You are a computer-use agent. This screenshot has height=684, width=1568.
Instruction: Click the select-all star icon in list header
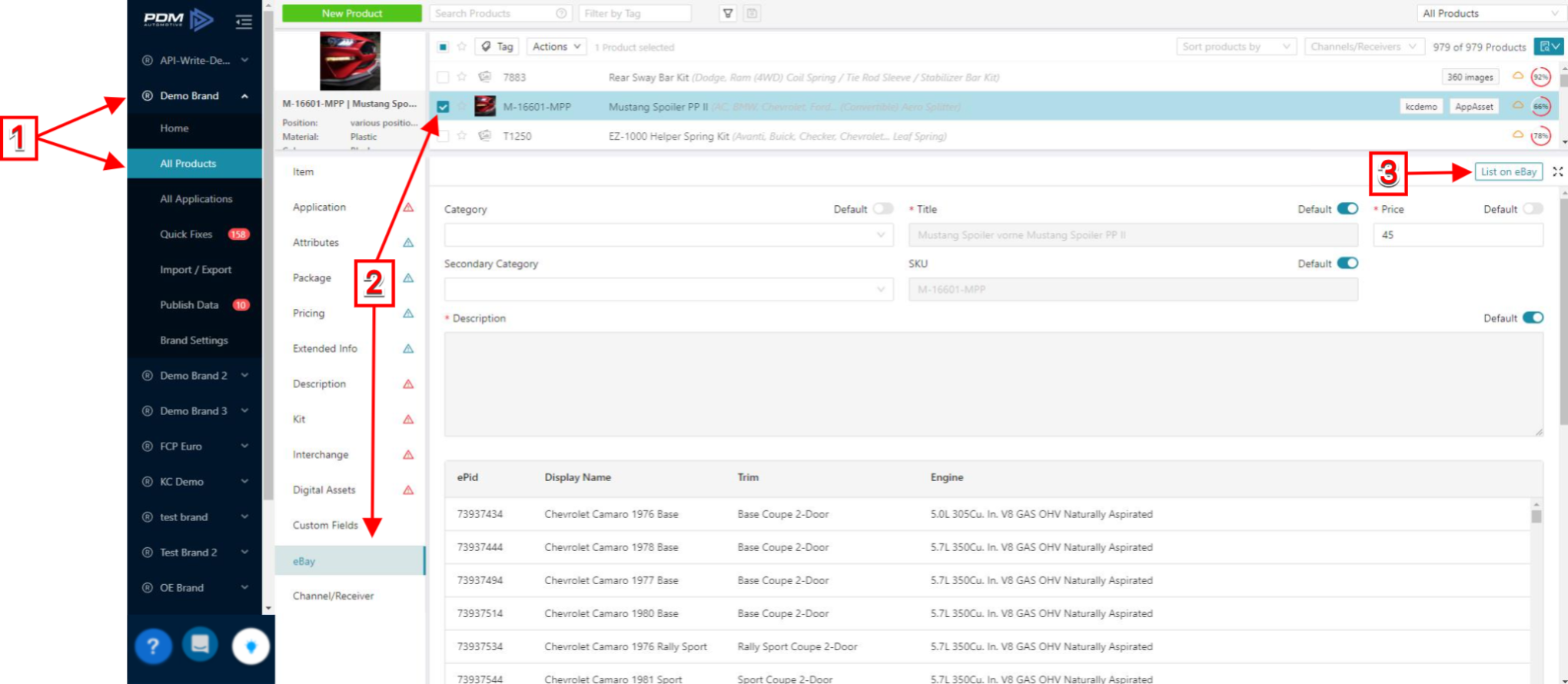pyautogui.click(x=462, y=47)
